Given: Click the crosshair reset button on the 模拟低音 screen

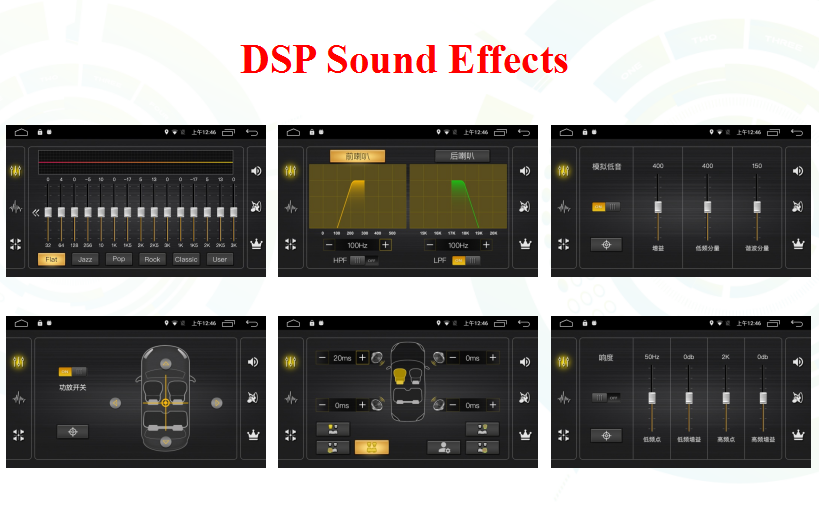Looking at the screenshot, I should tap(606, 244).
